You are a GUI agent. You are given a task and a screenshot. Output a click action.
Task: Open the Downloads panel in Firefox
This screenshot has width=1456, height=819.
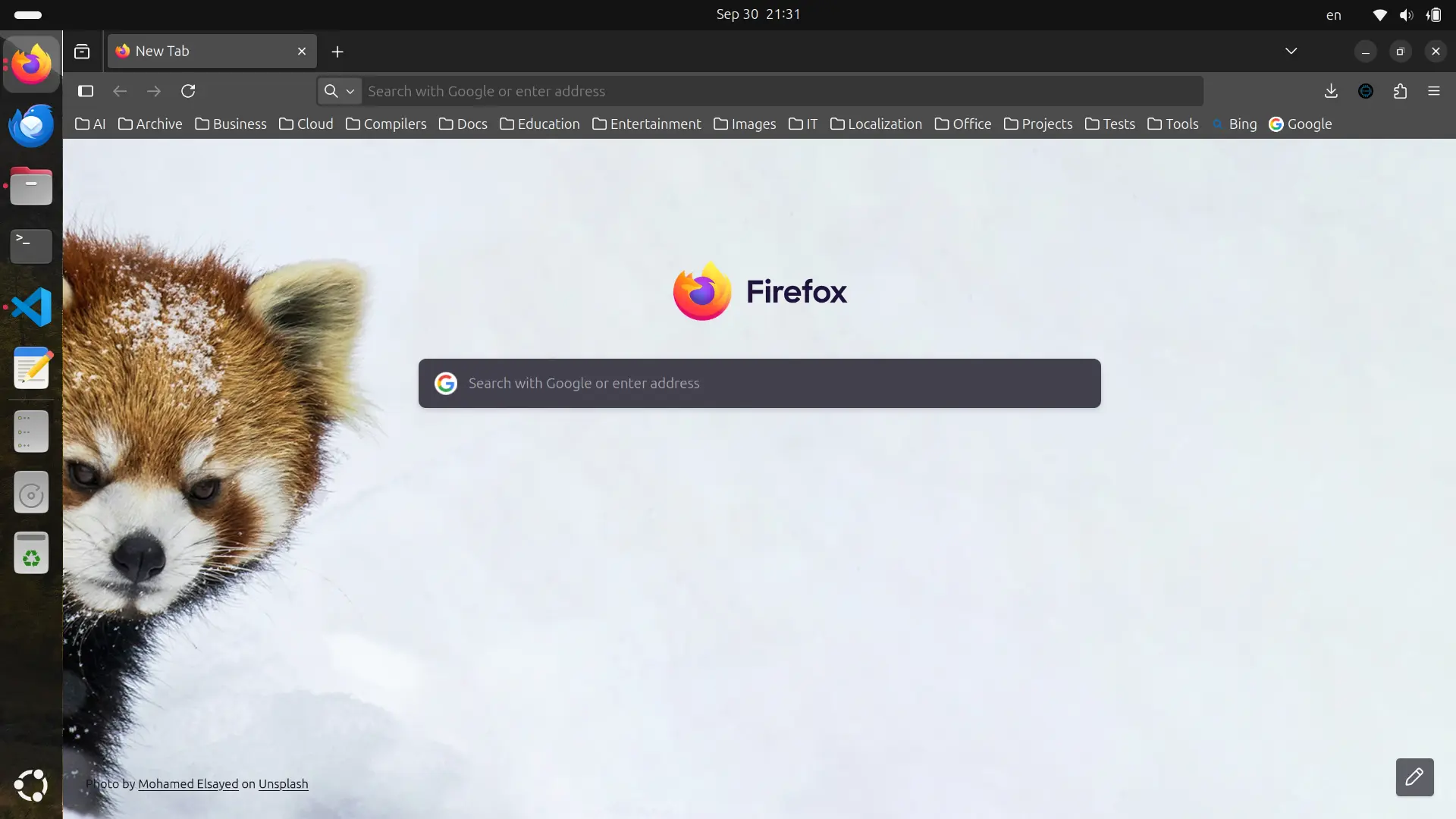1331,91
